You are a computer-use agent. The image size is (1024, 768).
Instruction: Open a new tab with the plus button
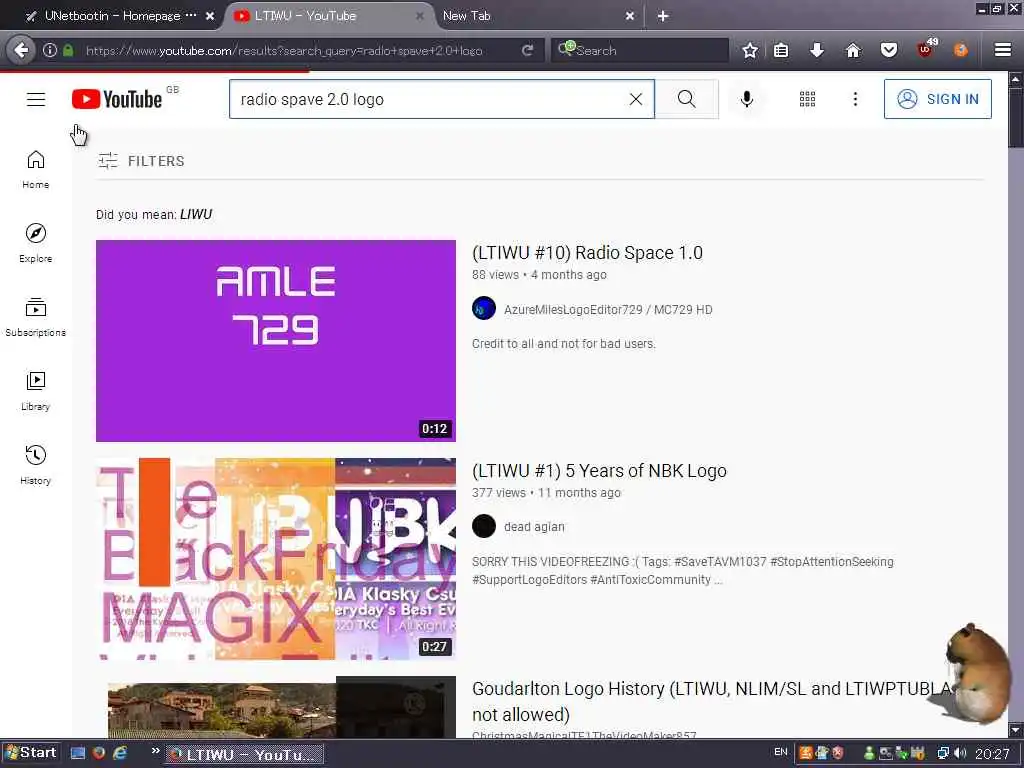(x=663, y=16)
